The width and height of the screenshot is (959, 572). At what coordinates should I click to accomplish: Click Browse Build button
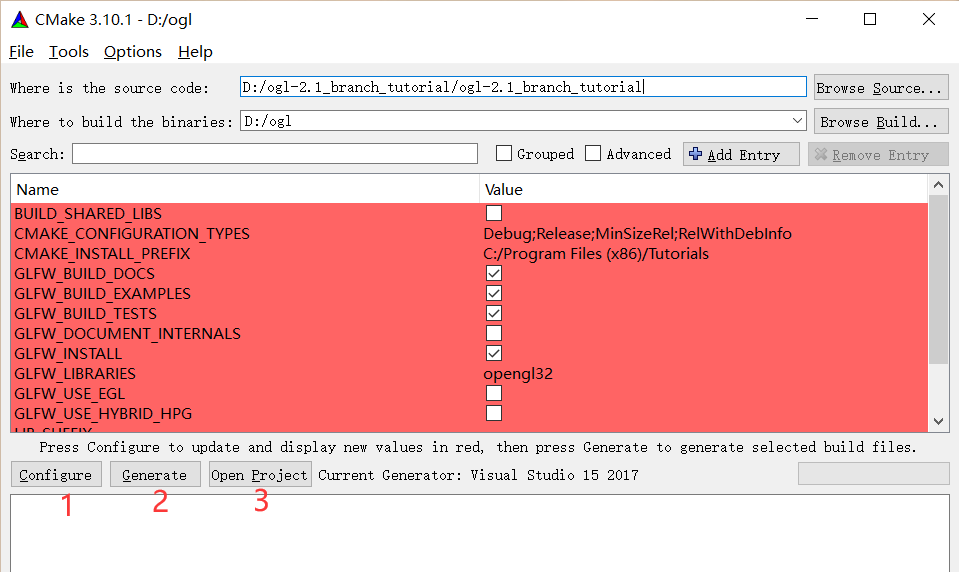point(881,122)
